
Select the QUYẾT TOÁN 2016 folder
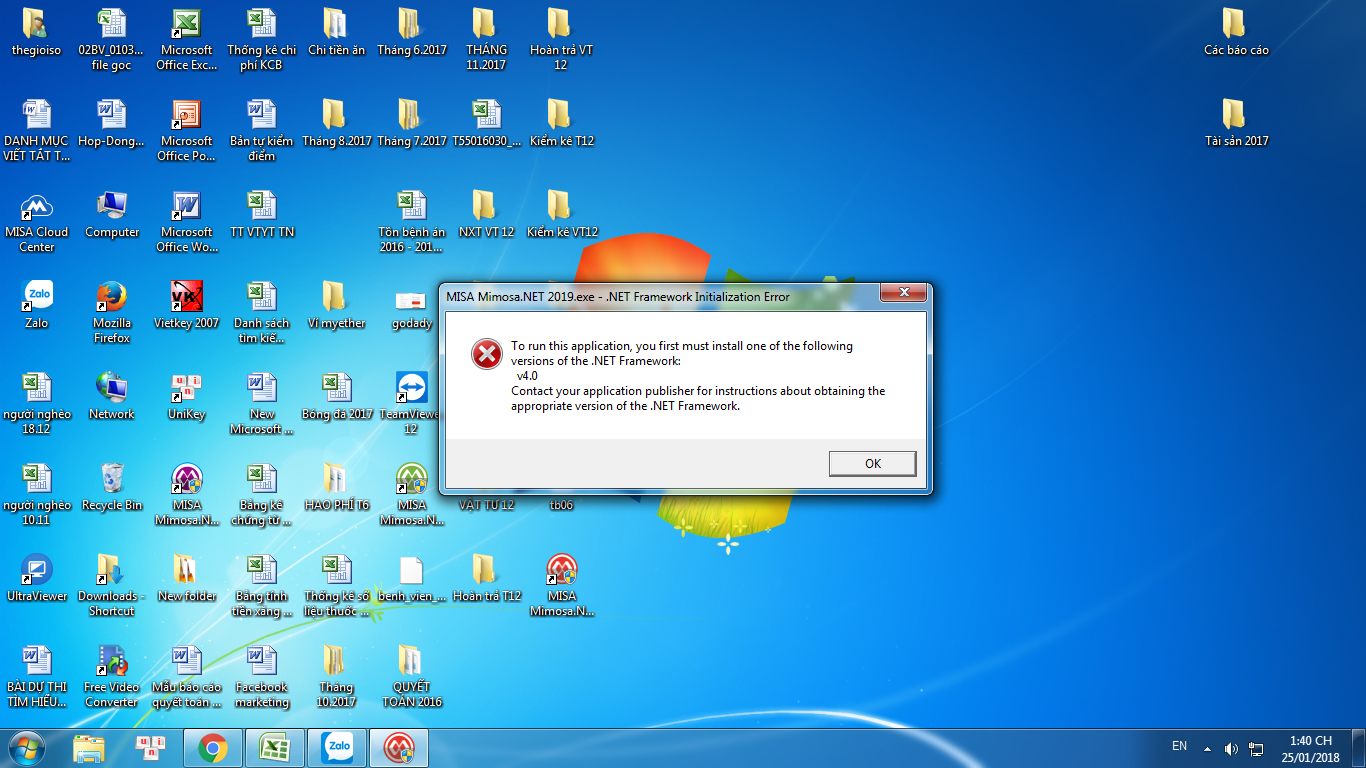(411, 677)
